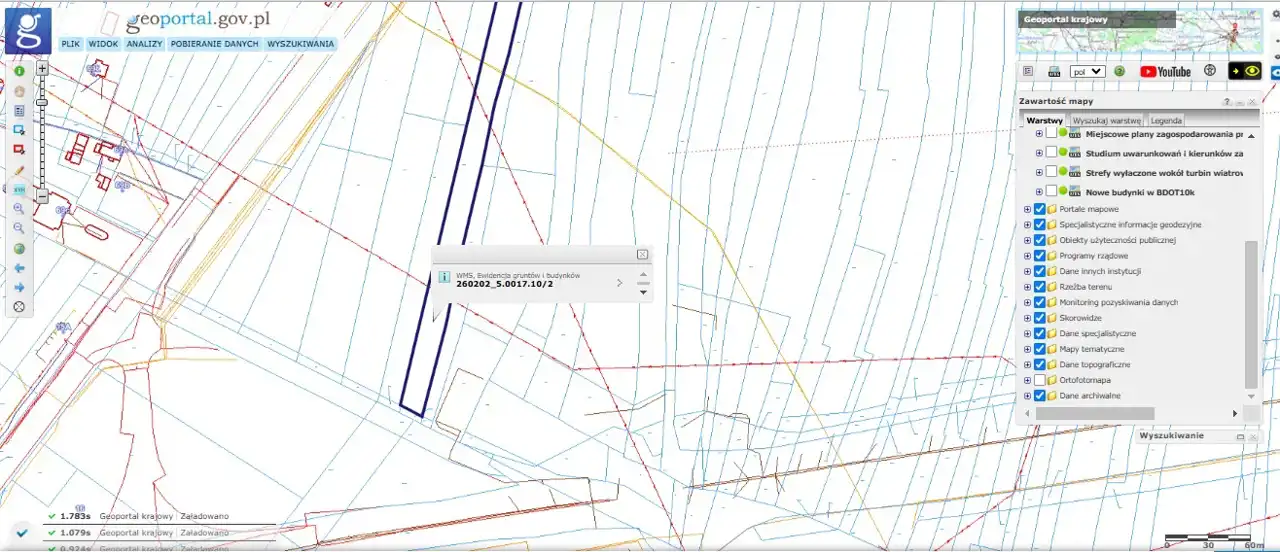Click the high contrast eye icon
The height and width of the screenshot is (552, 1280).
pos(1245,72)
